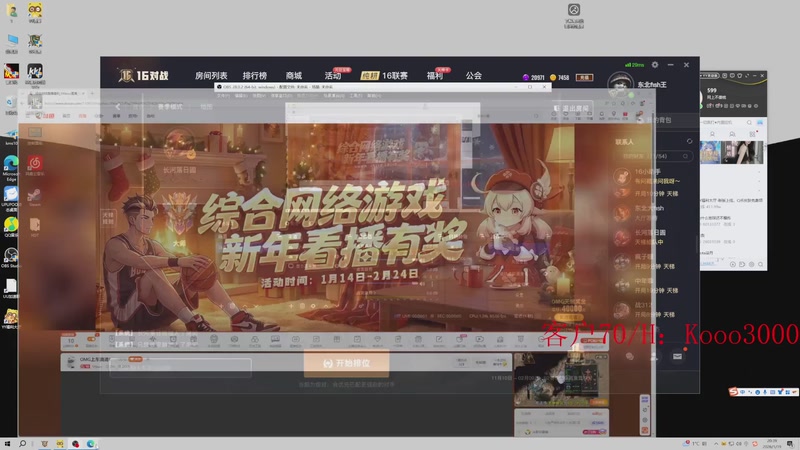Screen dimensions: 800x450
Task: Click the 充值 recharge button
Action: pyautogui.click(x=584, y=78)
